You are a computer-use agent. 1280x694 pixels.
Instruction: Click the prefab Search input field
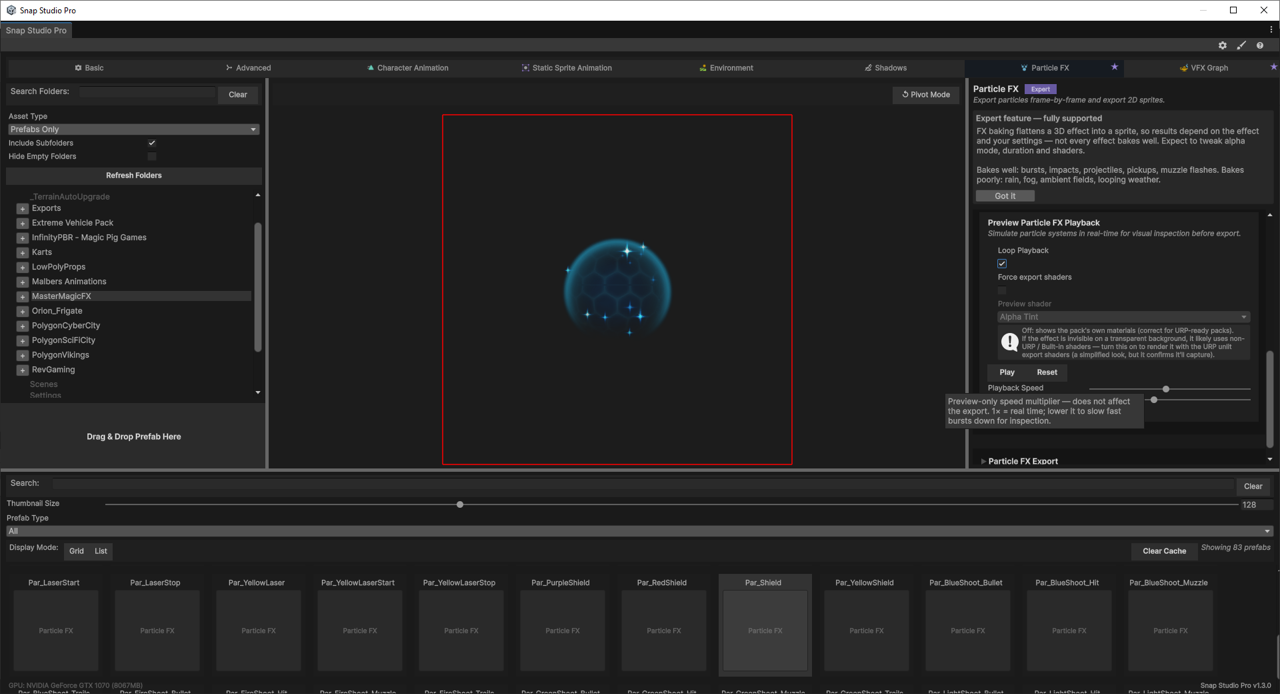tap(643, 484)
